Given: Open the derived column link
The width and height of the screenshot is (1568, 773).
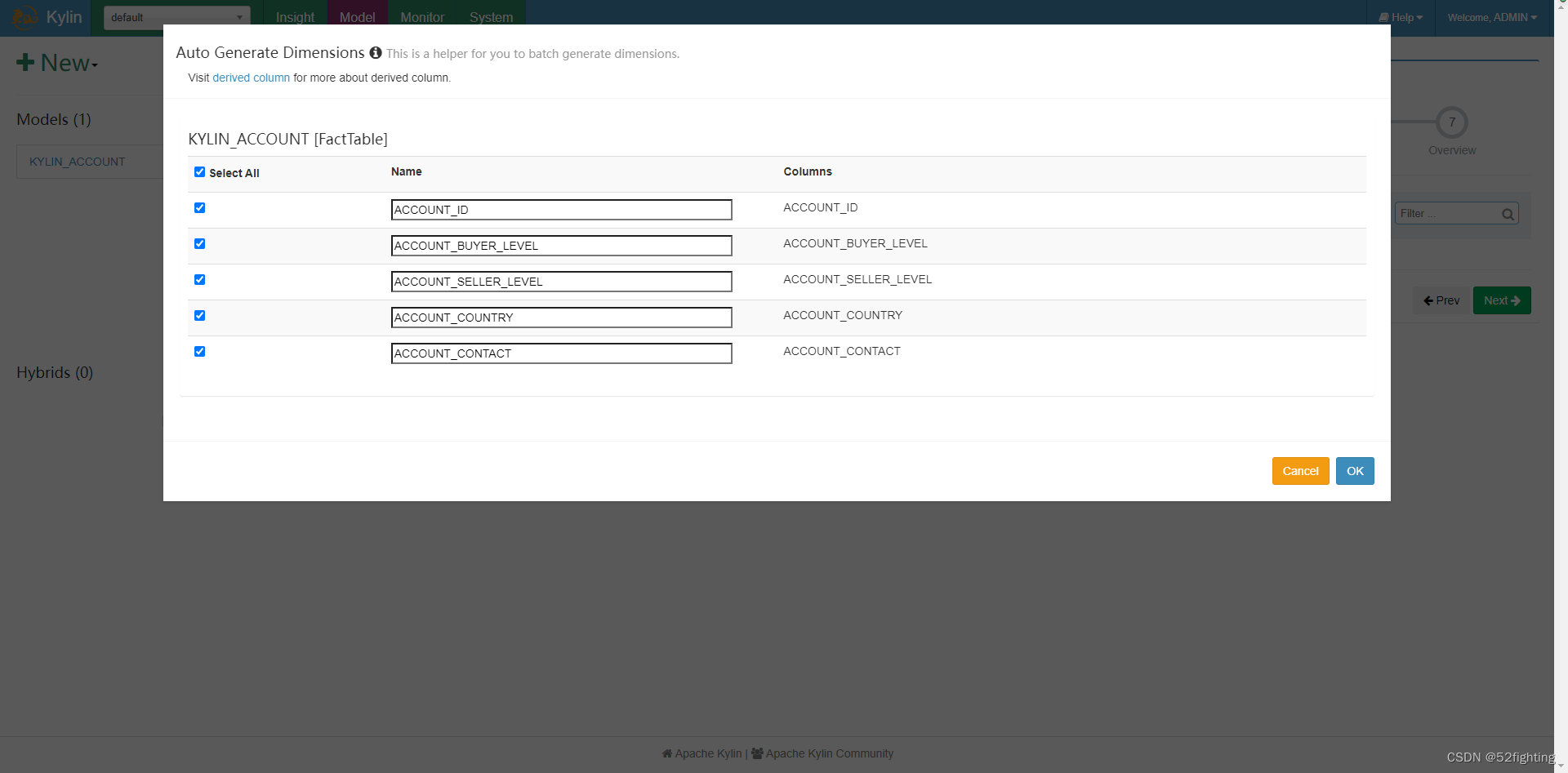Looking at the screenshot, I should [251, 78].
